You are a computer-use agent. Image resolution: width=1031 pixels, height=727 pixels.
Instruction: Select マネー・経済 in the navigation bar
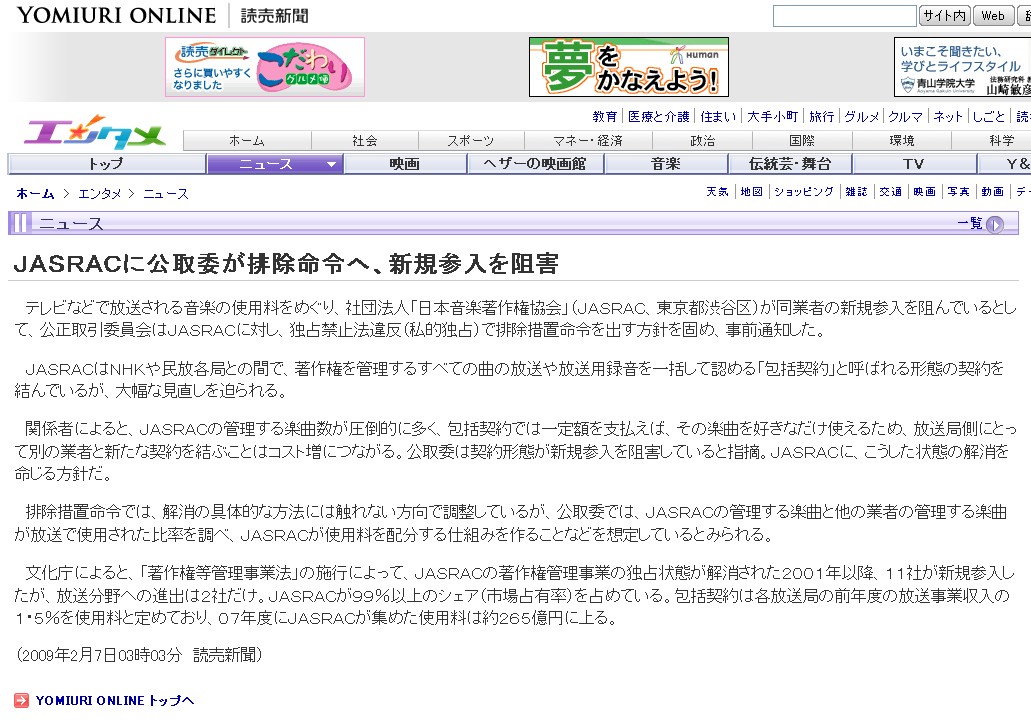tap(588, 141)
